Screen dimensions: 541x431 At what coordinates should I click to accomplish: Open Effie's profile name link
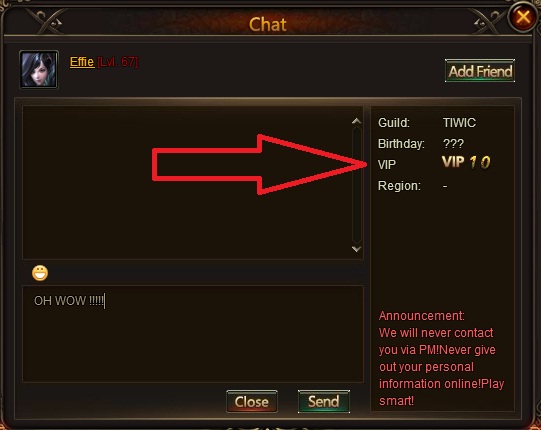tap(82, 62)
